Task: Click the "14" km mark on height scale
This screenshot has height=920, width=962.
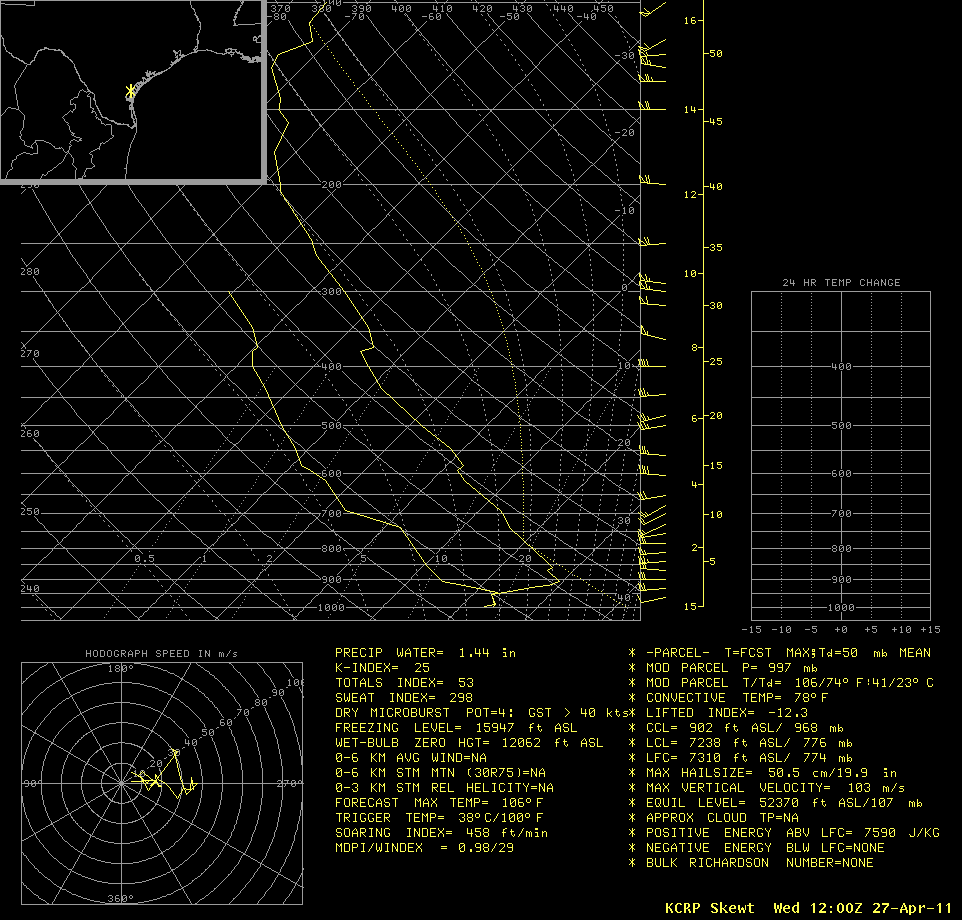Action: point(690,110)
